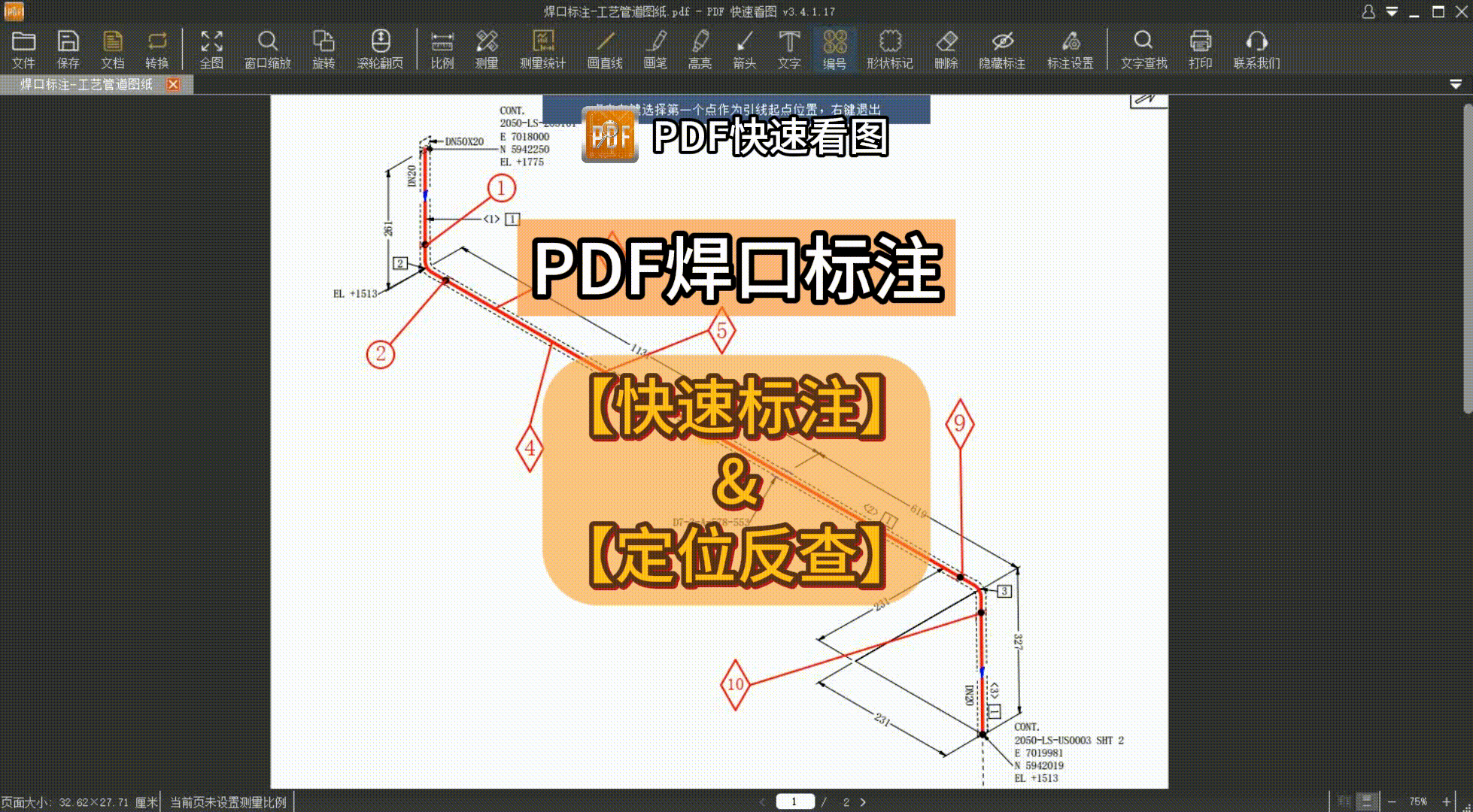Image resolution: width=1473 pixels, height=812 pixels.
Task: Zoom in with plus button
Action: pos(1446,801)
